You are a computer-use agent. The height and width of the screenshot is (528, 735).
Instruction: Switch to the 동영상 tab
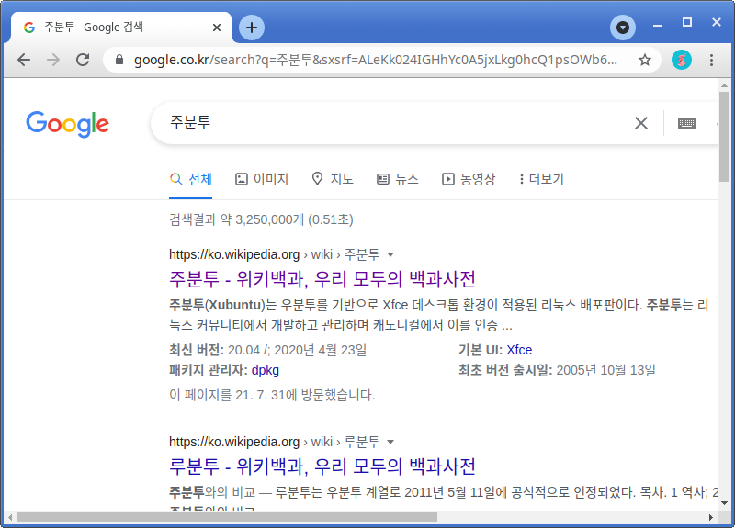point(468,179)
